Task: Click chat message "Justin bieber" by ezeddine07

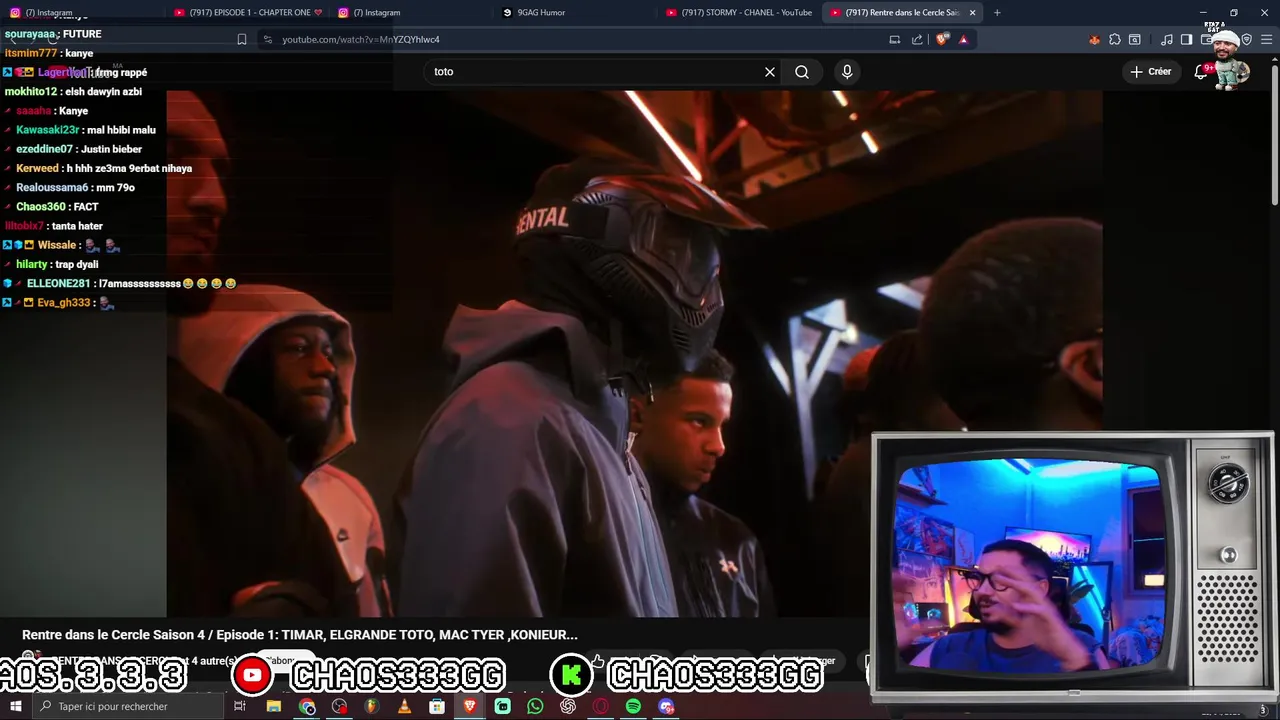Action: tap(111, 149)
